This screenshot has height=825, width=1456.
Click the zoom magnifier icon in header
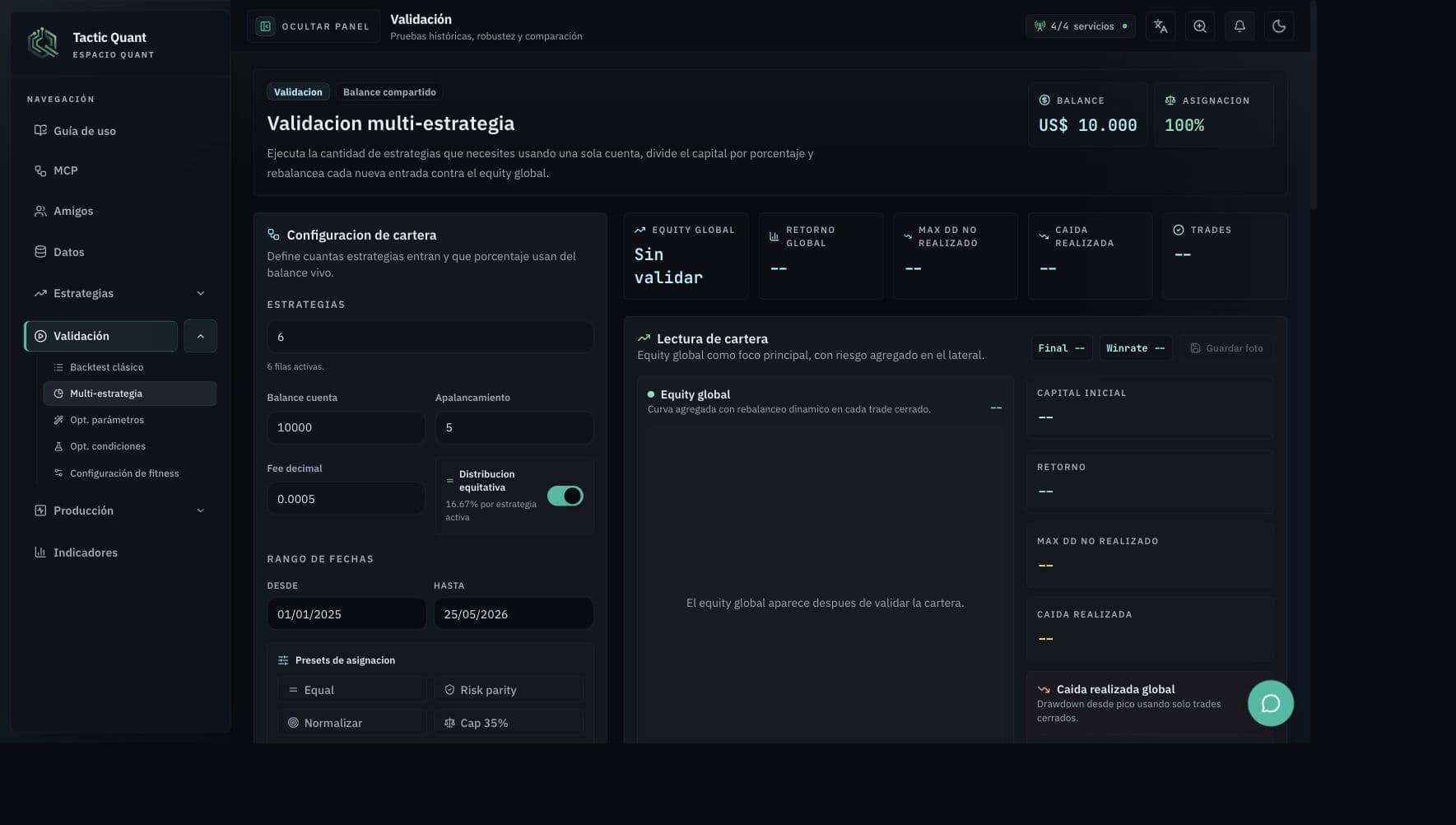(1200, 26)
